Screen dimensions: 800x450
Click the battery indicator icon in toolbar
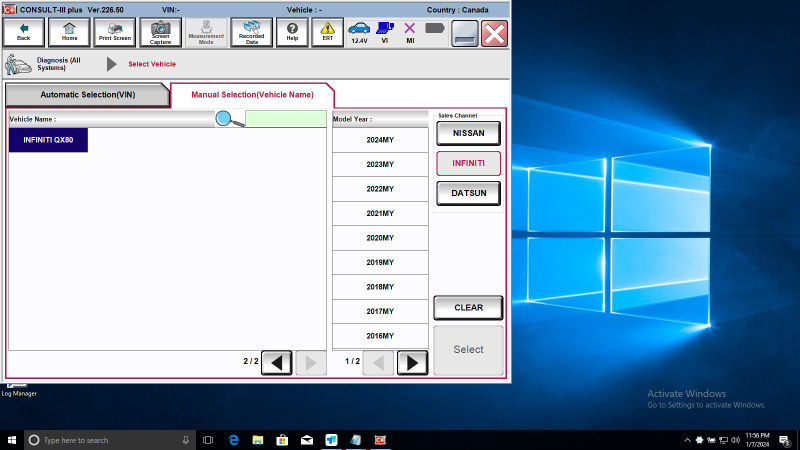435,29
